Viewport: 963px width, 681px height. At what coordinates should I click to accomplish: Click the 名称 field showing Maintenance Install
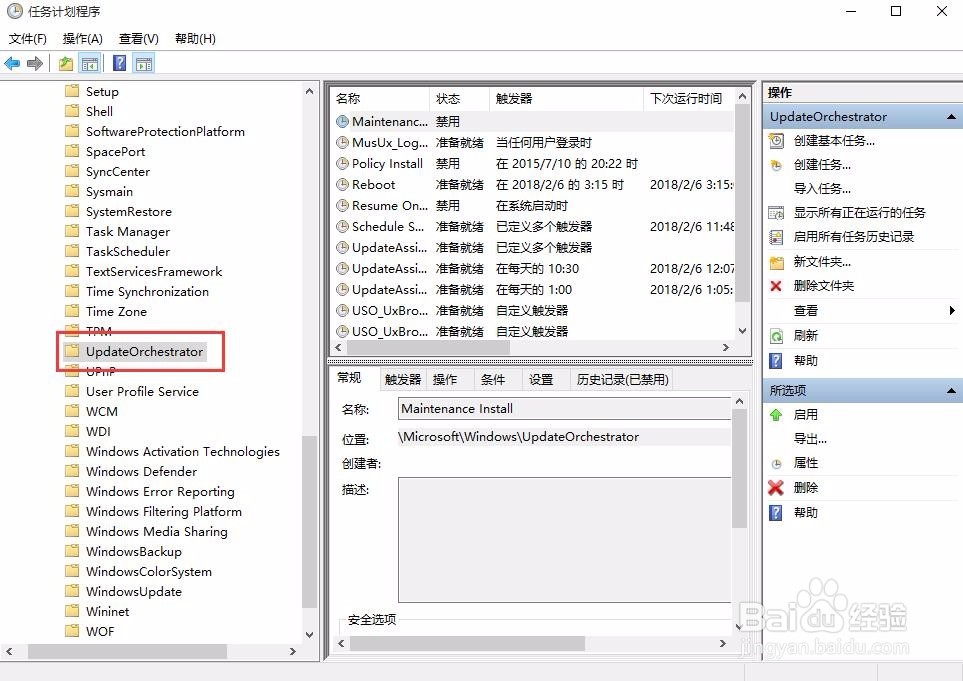[564, 409]
